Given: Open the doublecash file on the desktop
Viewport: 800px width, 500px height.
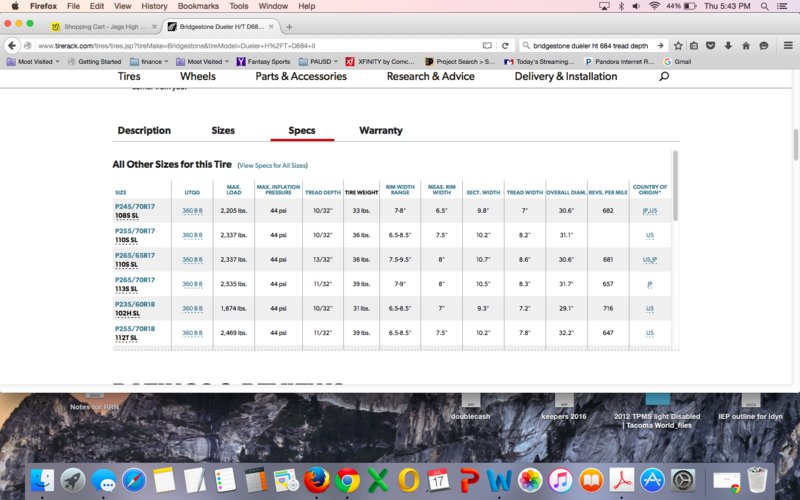Looking at the screenshot, I should point(470,407).
